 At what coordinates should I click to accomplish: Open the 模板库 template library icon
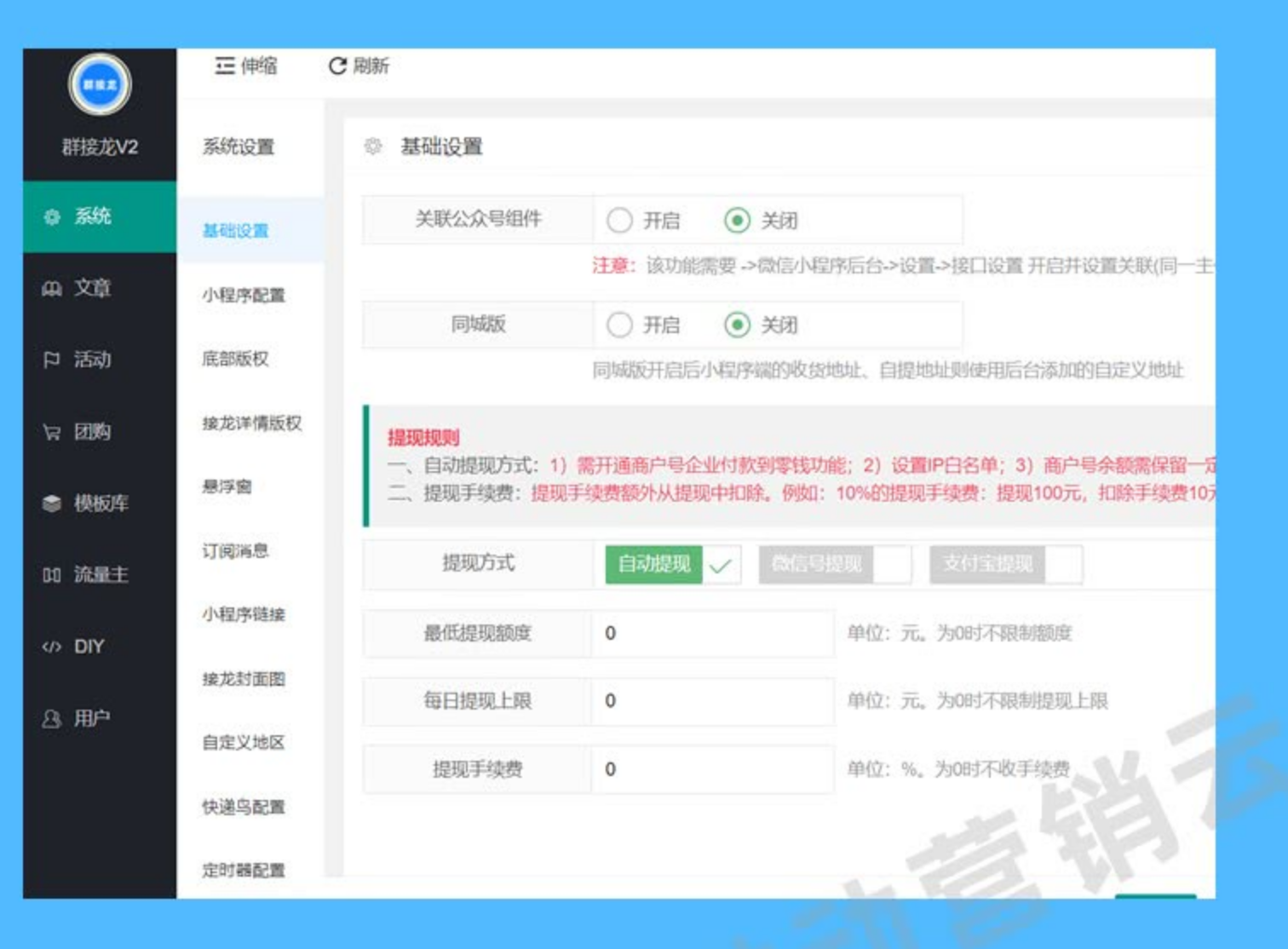click(53, 503)
